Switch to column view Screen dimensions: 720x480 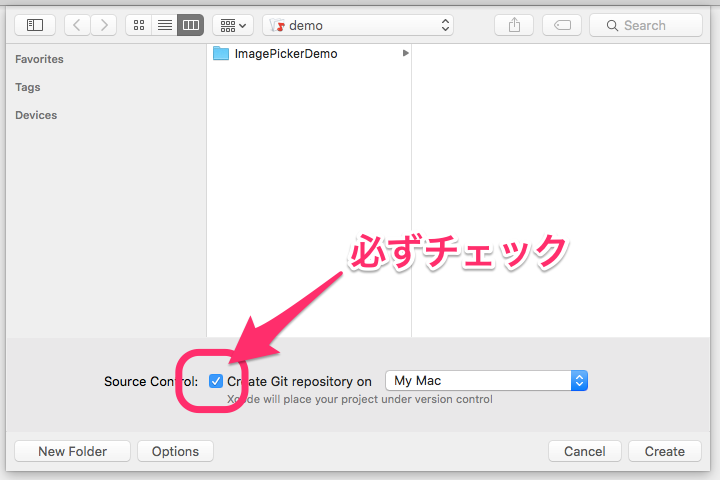click(x=191, y=25)
